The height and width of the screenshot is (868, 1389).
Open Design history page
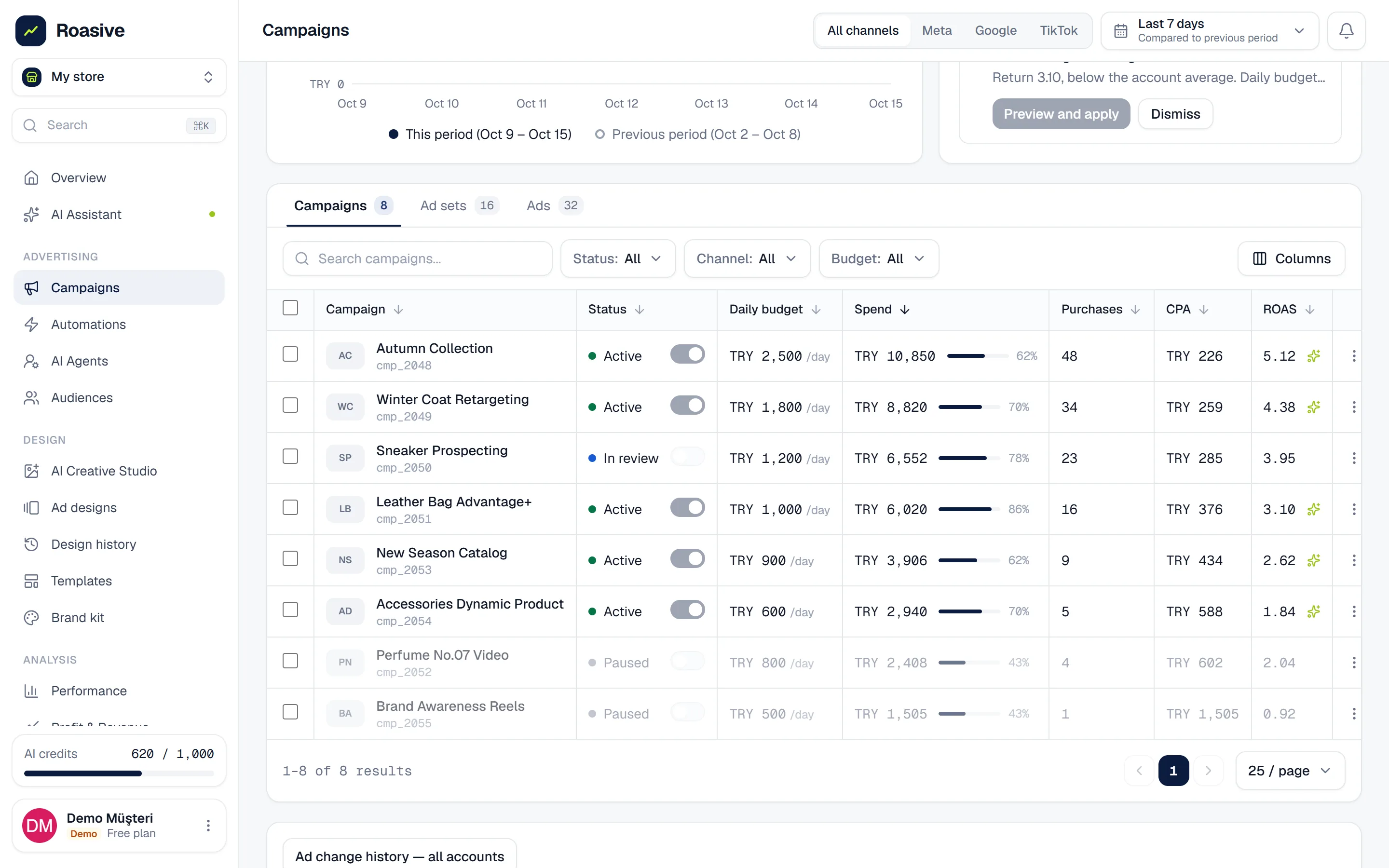tap(119, 544)
